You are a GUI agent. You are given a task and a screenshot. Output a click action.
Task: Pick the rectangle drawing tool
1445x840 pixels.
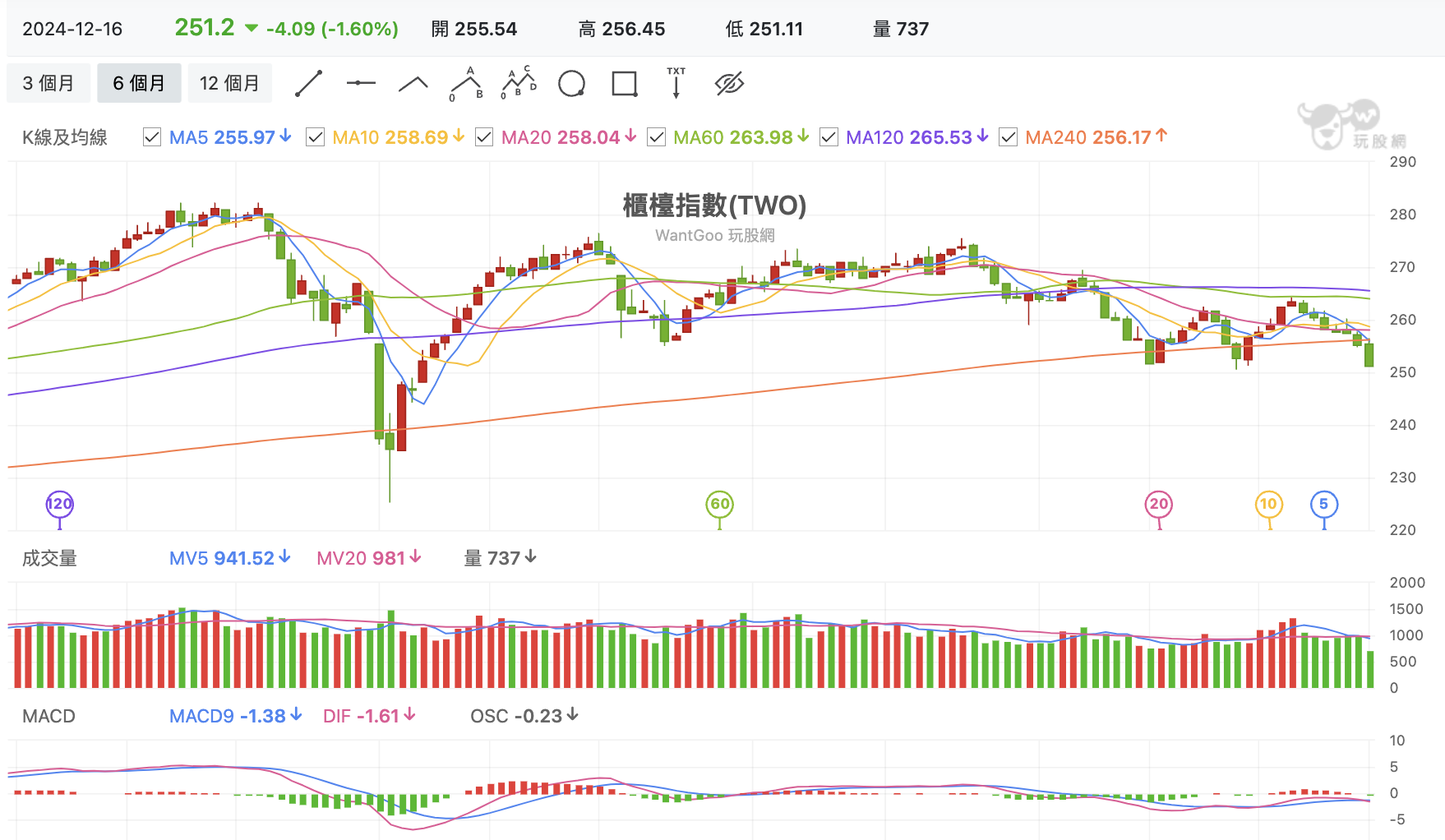(x=625, y=83)
